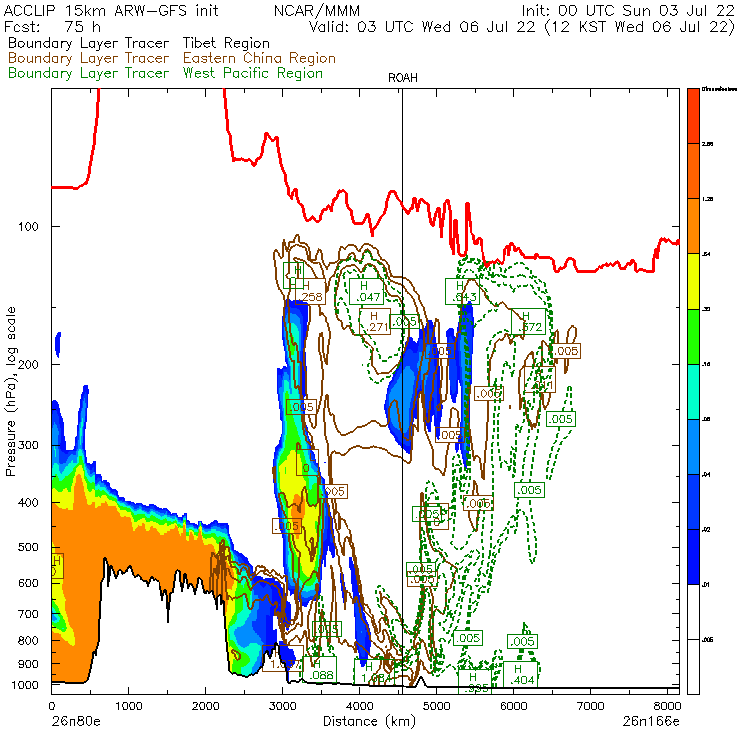Click the brown 'Eastern China Region' legend entry
Screen dimensions: 740x740
[259, 58]
